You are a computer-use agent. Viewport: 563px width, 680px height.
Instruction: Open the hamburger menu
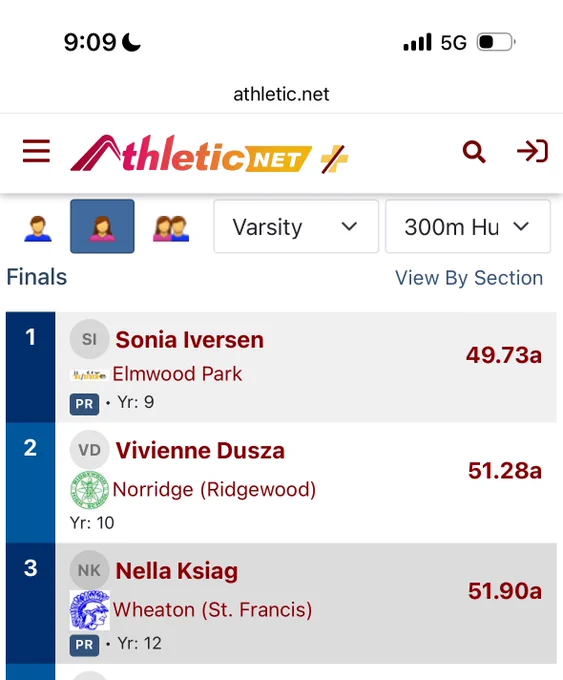point(36,151)
